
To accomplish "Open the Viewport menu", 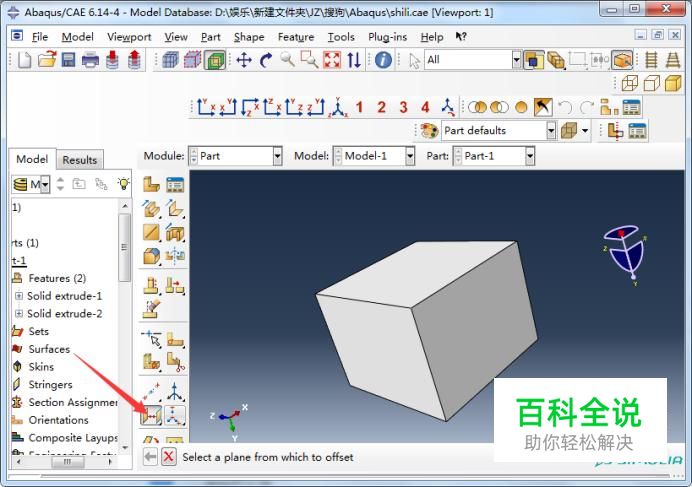I will coord(129,37).
